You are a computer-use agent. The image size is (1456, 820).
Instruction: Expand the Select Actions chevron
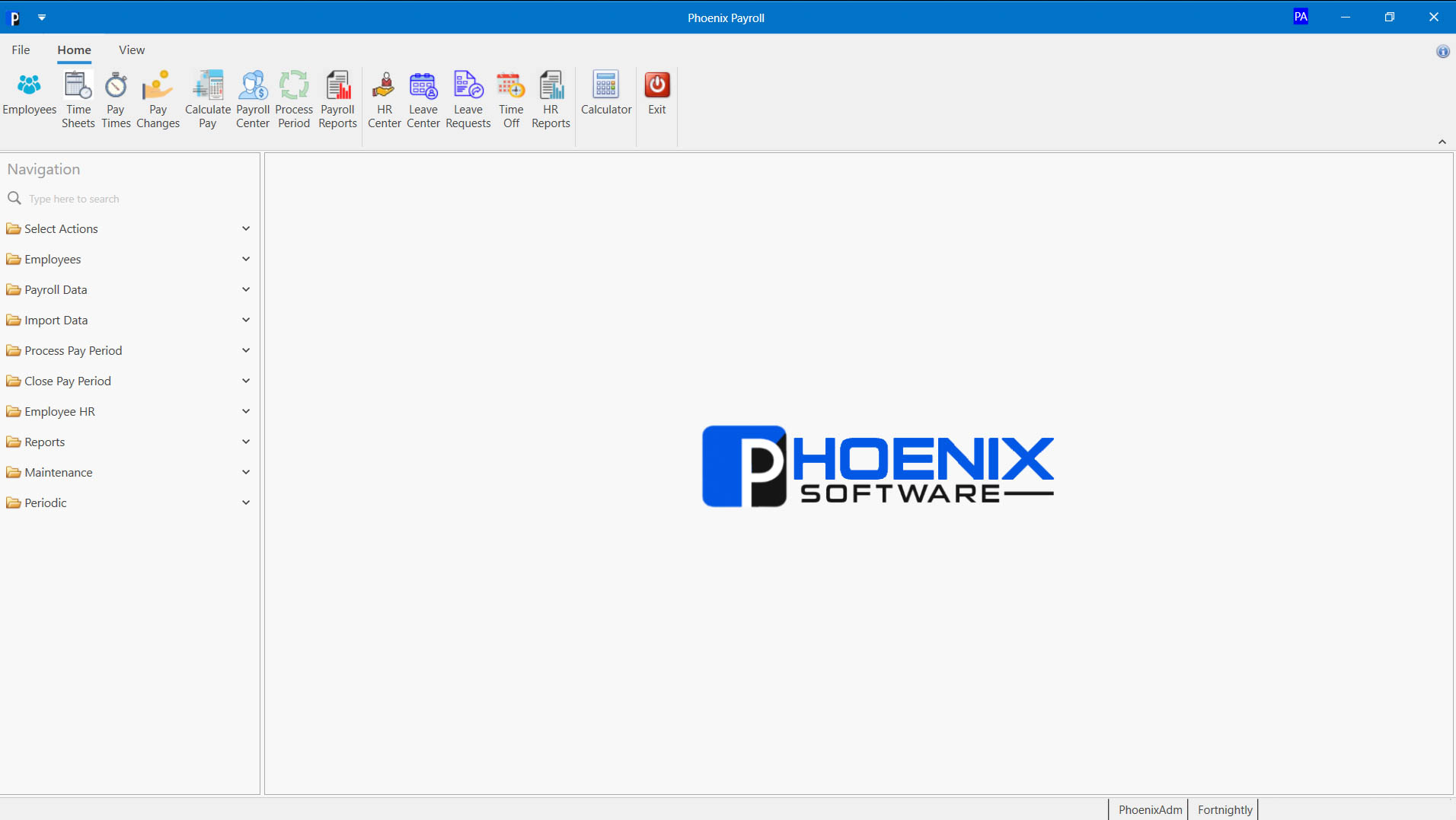246,228
